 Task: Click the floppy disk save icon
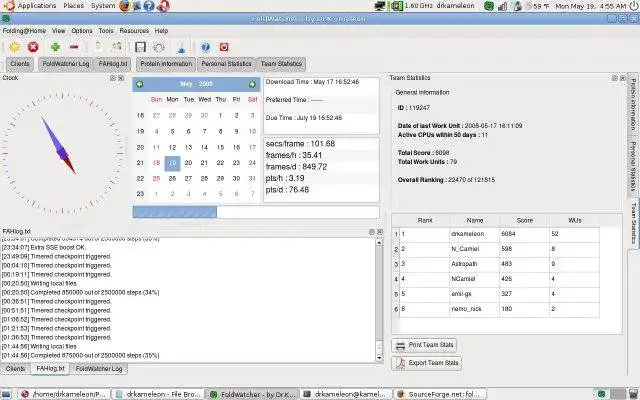point(140,47)
